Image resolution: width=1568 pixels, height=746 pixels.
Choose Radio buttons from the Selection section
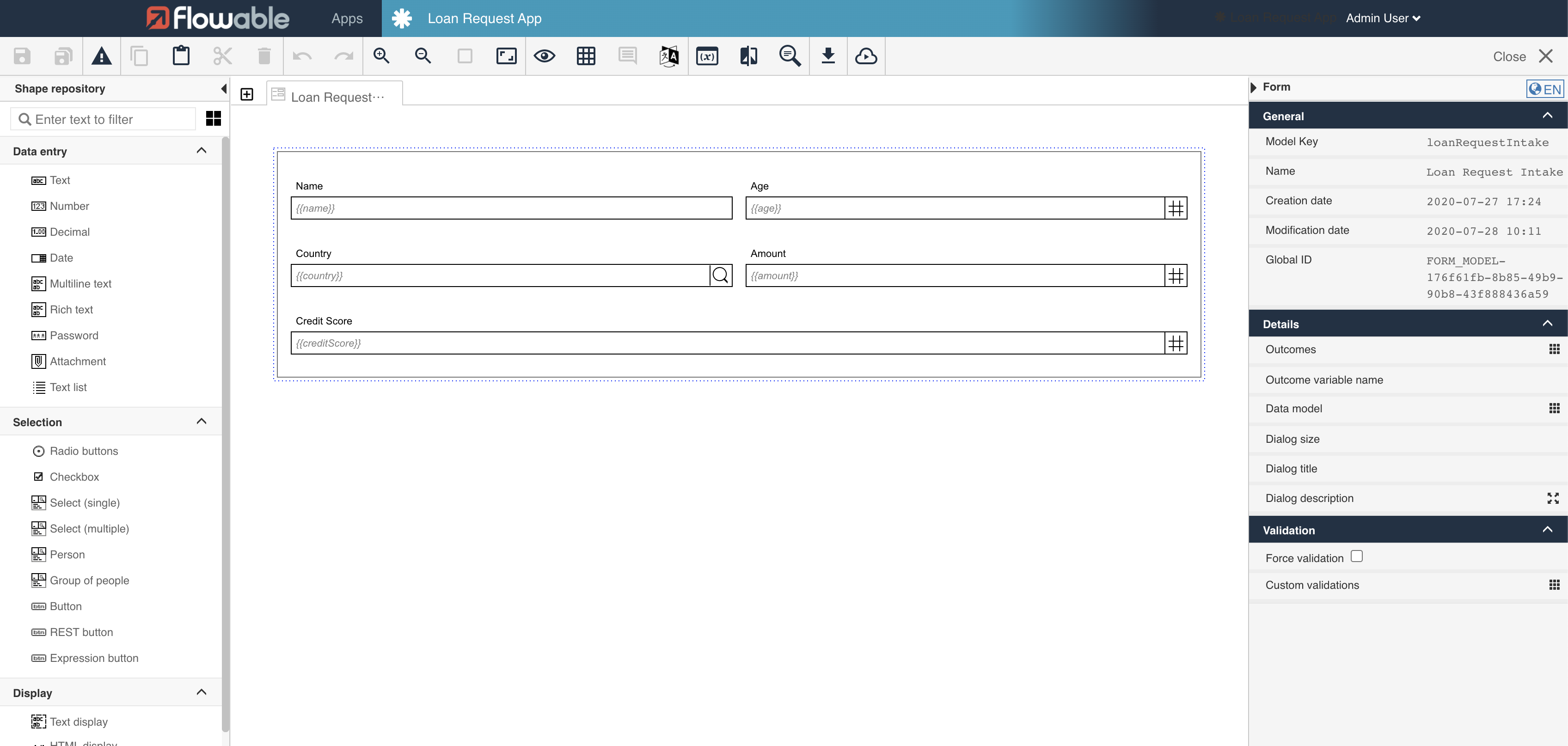[83, 451]
